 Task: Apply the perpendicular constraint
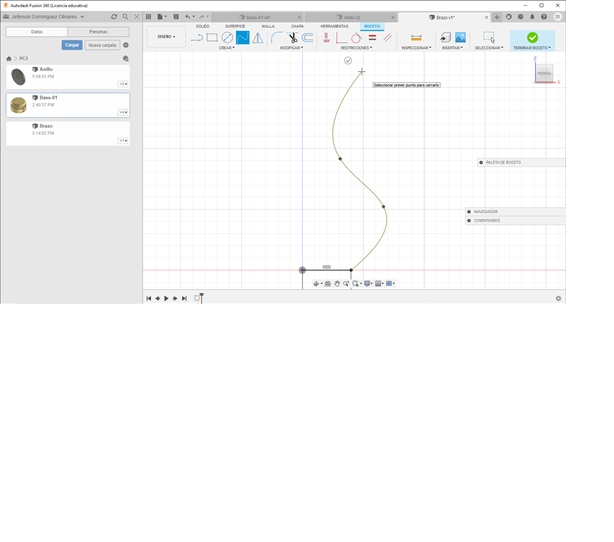[341, 38]
